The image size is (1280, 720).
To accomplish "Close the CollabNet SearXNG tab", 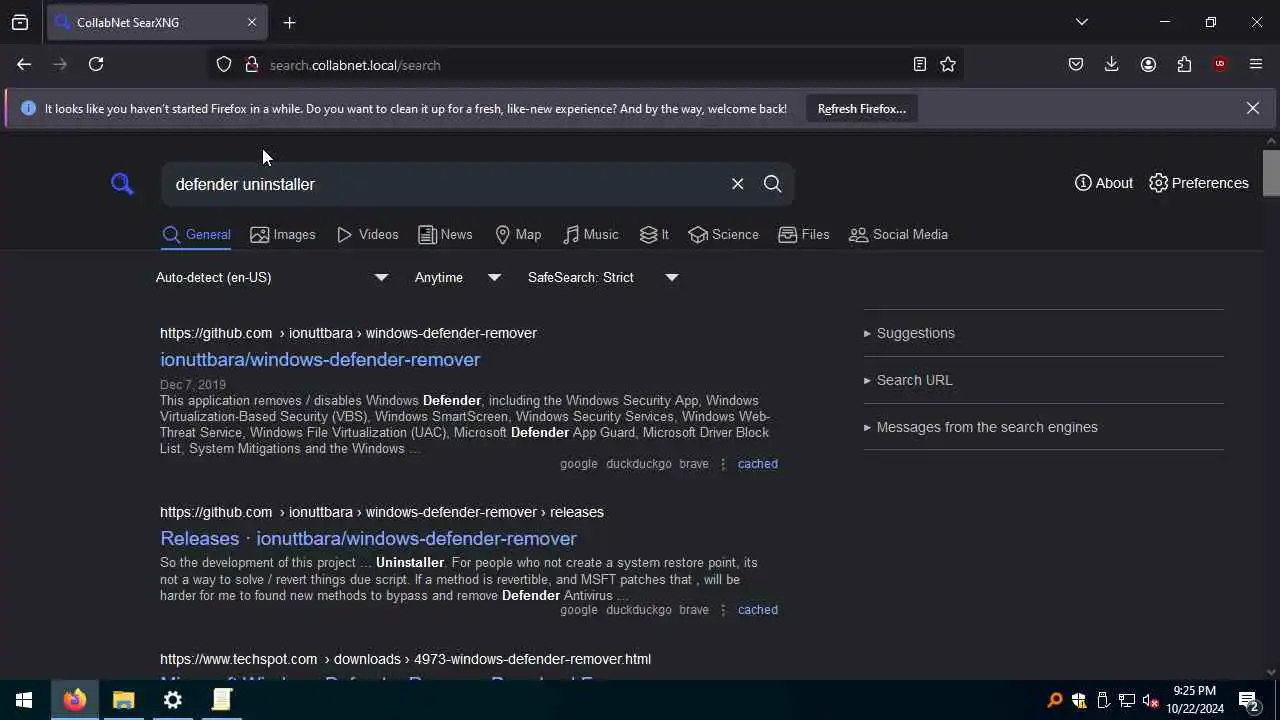I will click(x=252, y=22).
